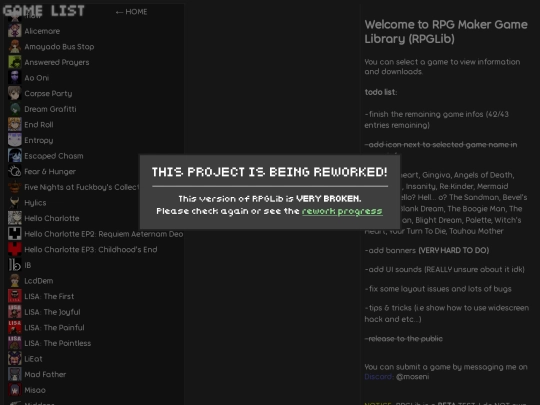Open the Entropy game entry
Viewport: 540px width, 405px height.
click(x=39, y=140)
